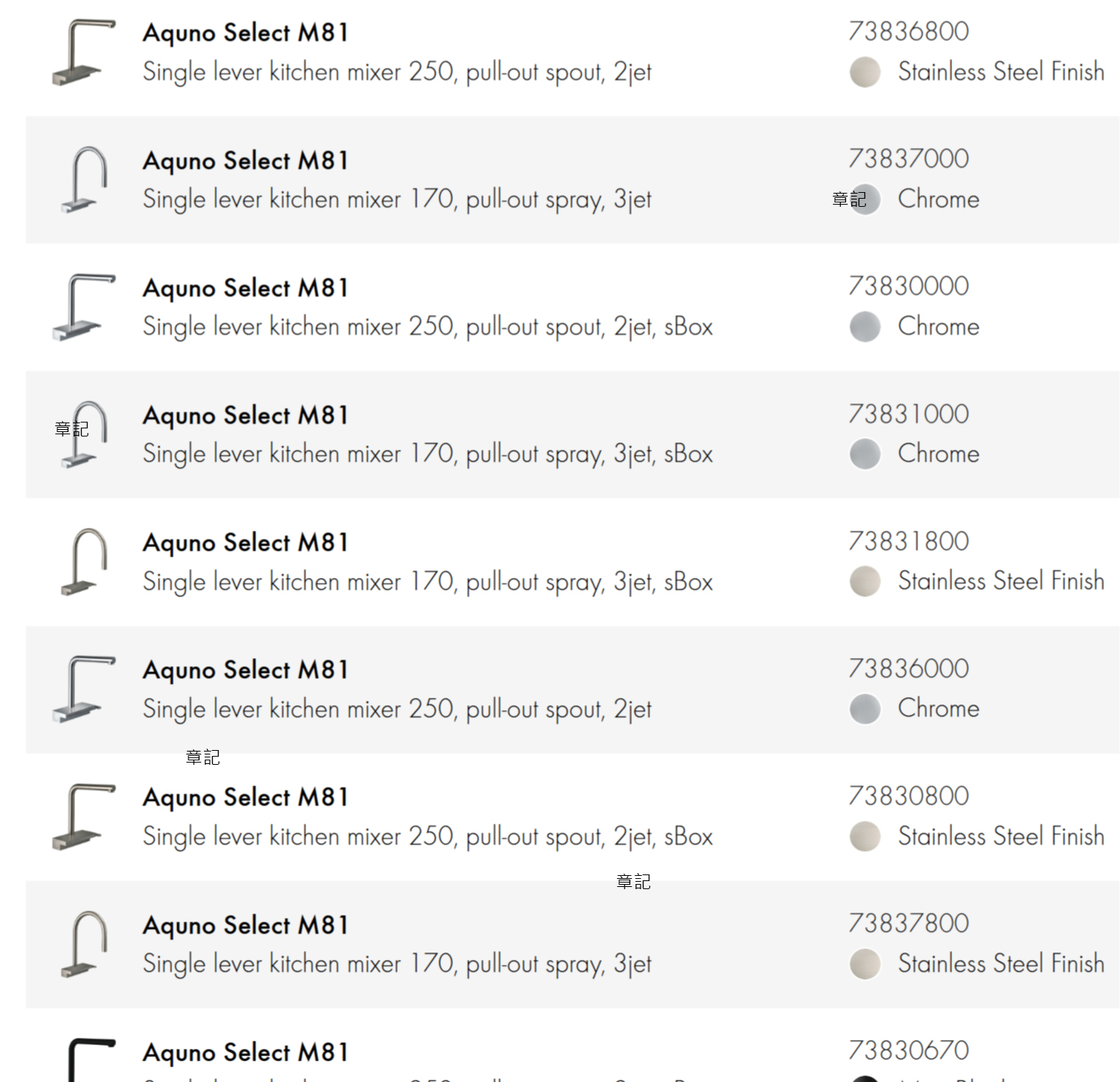Image resolution: width=1120 pixels, height=1082 pixels.
Task: Choose Stainless Steel swatch under 73831800
Action: pos(865,581)
